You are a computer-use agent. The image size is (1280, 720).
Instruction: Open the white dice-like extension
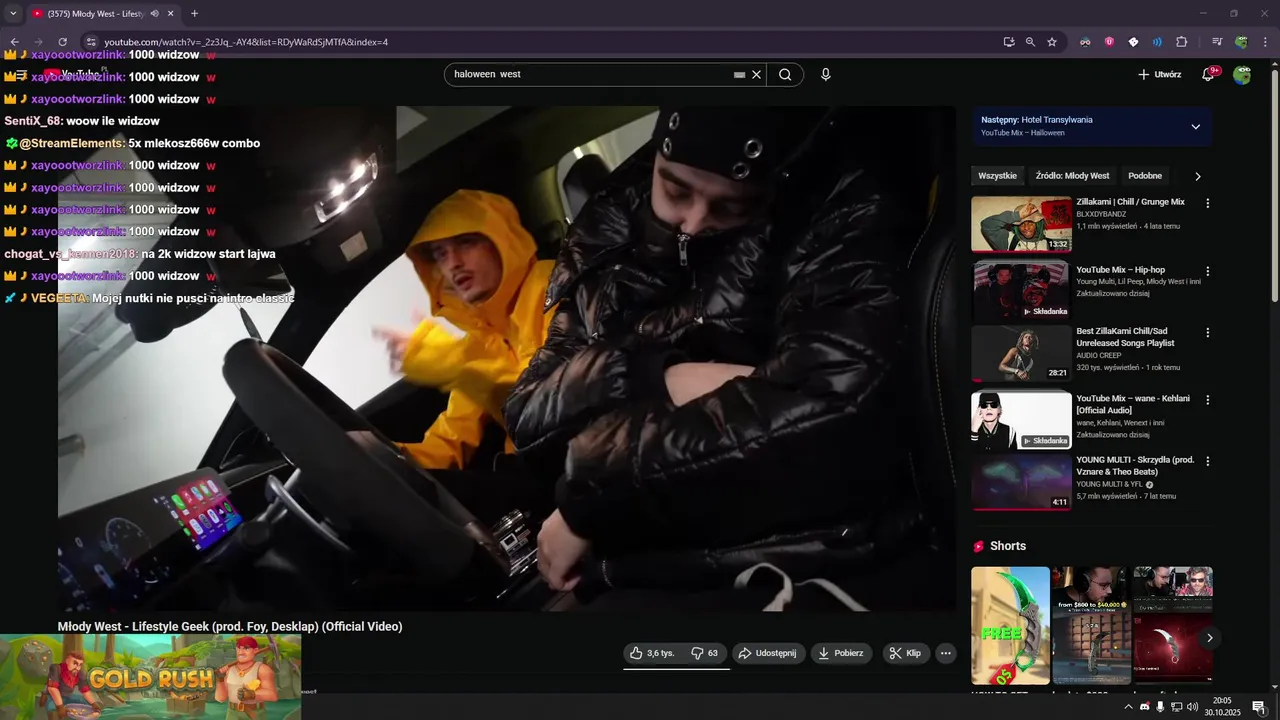(1133, 42)
